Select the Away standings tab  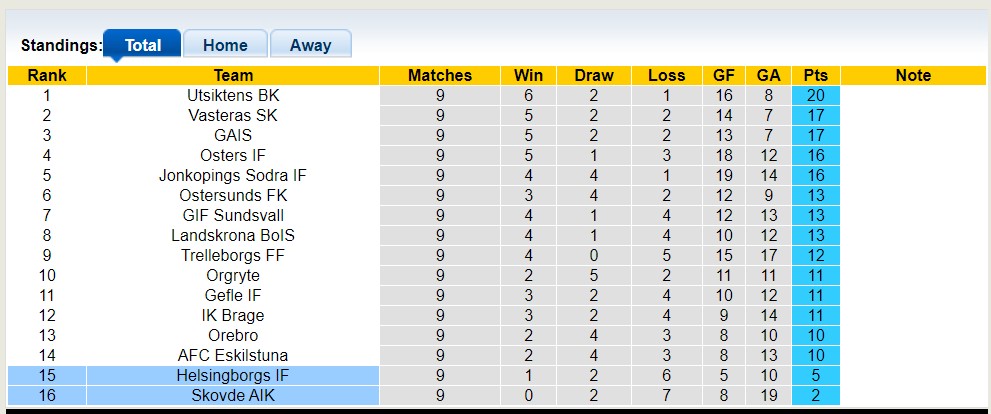coord(310,45)
